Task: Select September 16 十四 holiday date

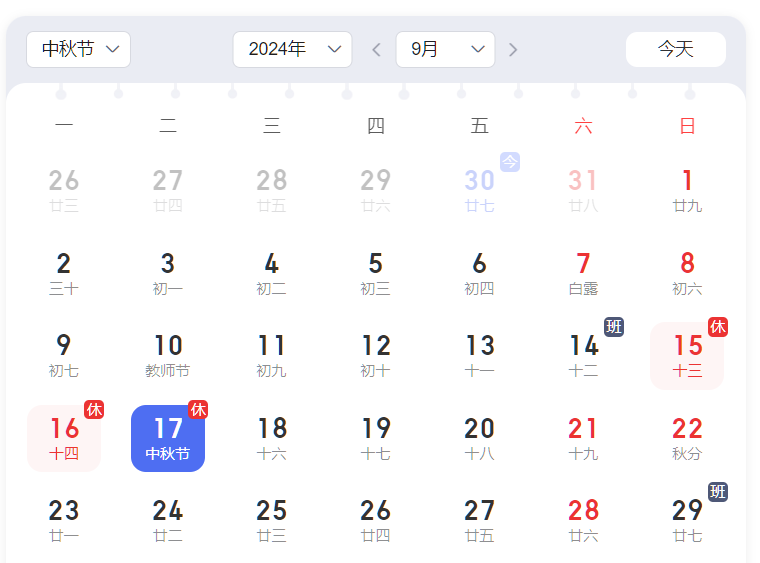Action: (64, 438)
